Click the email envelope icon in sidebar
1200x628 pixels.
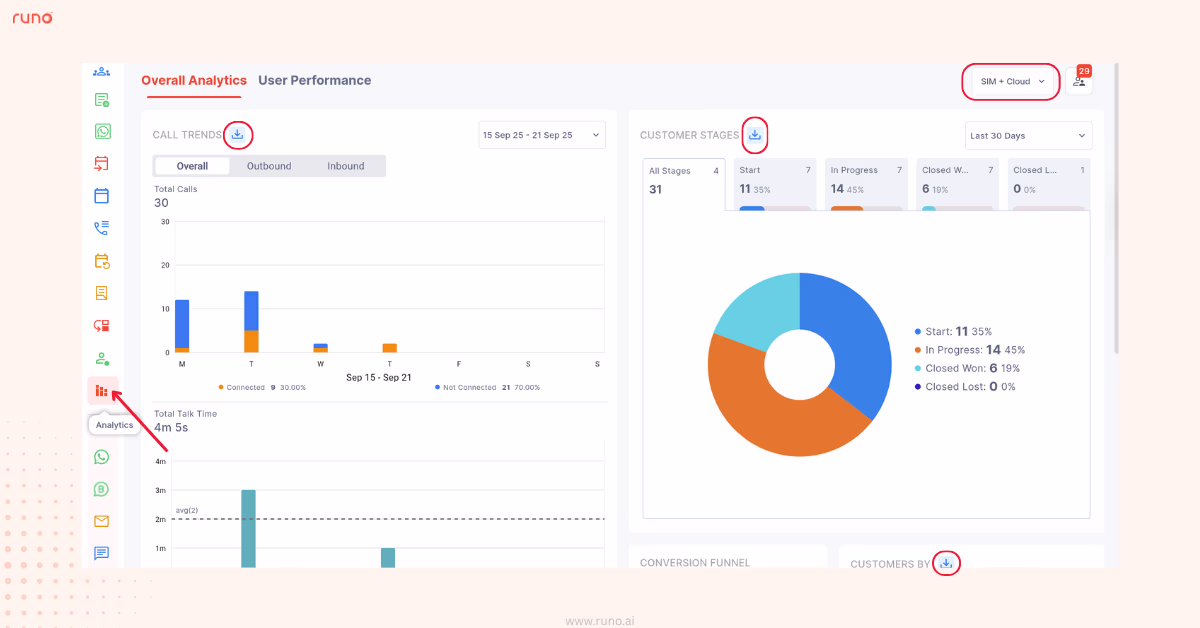click(x=100, y=521)
